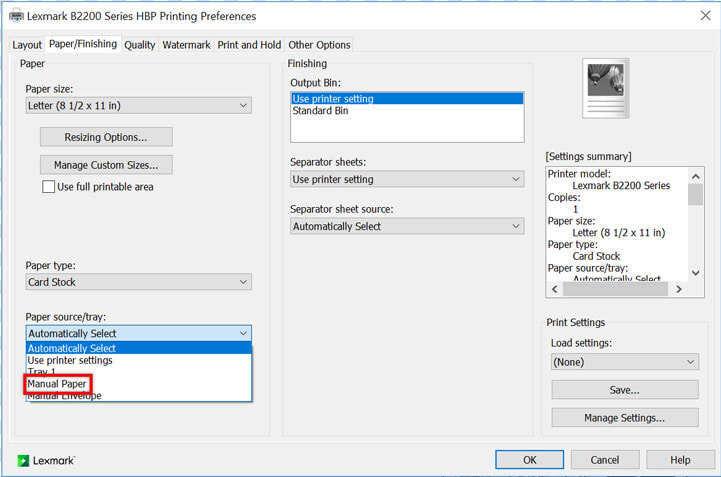
Task: Choose Automatically Select in source list
Action: tap(138, 348)
